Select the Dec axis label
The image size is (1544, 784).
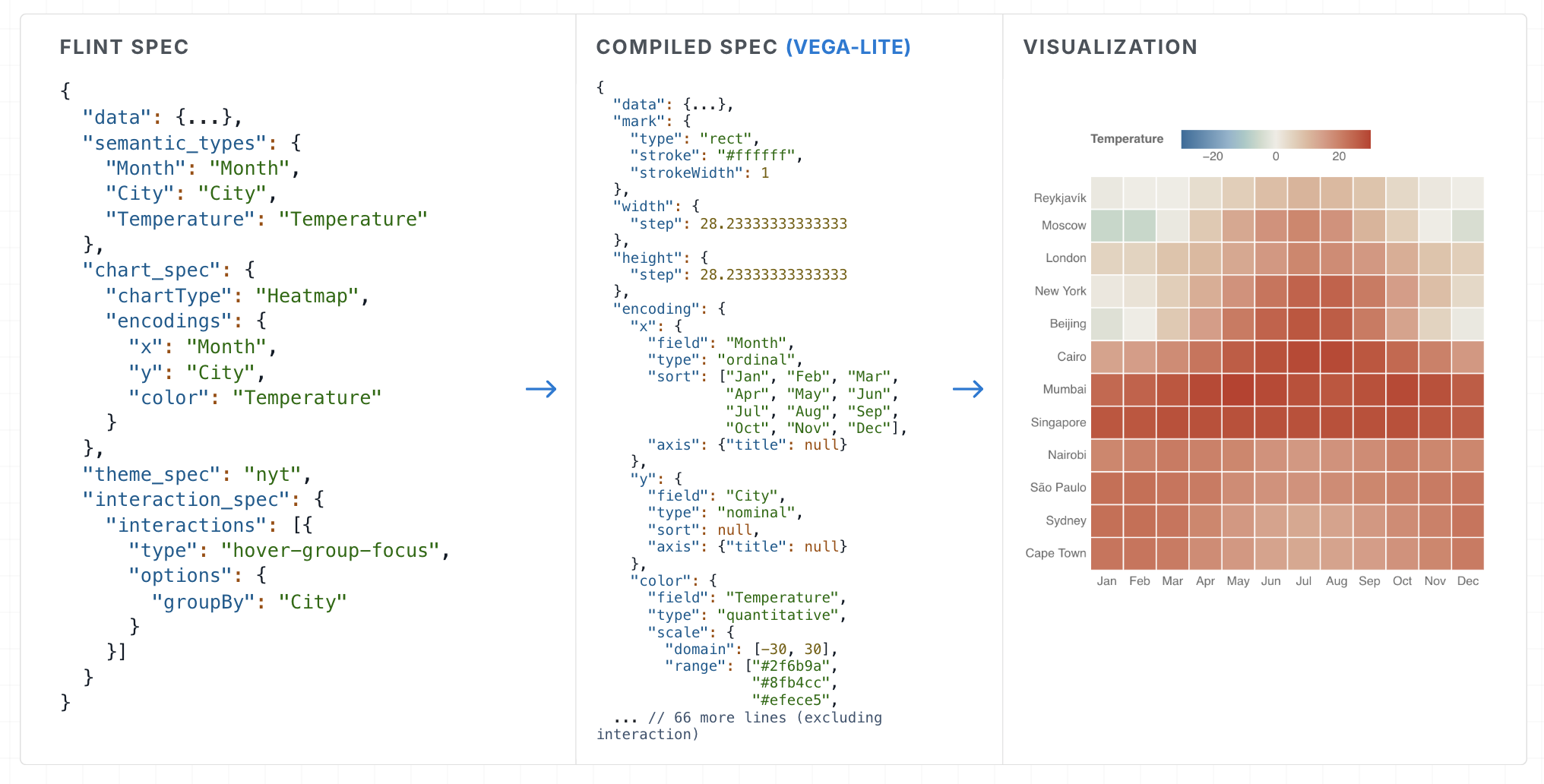[1468, 581]
